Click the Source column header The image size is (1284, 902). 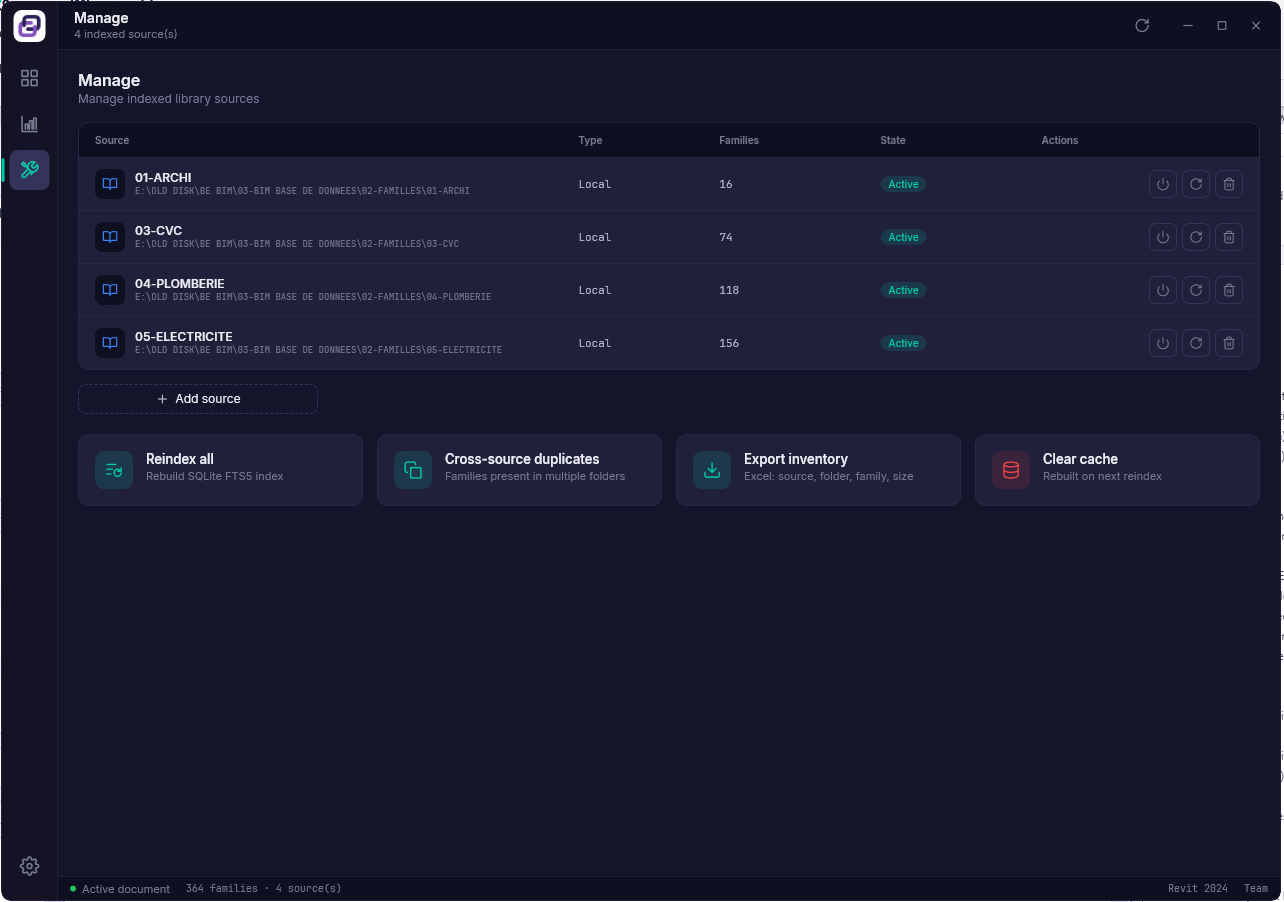click(112, 140)
